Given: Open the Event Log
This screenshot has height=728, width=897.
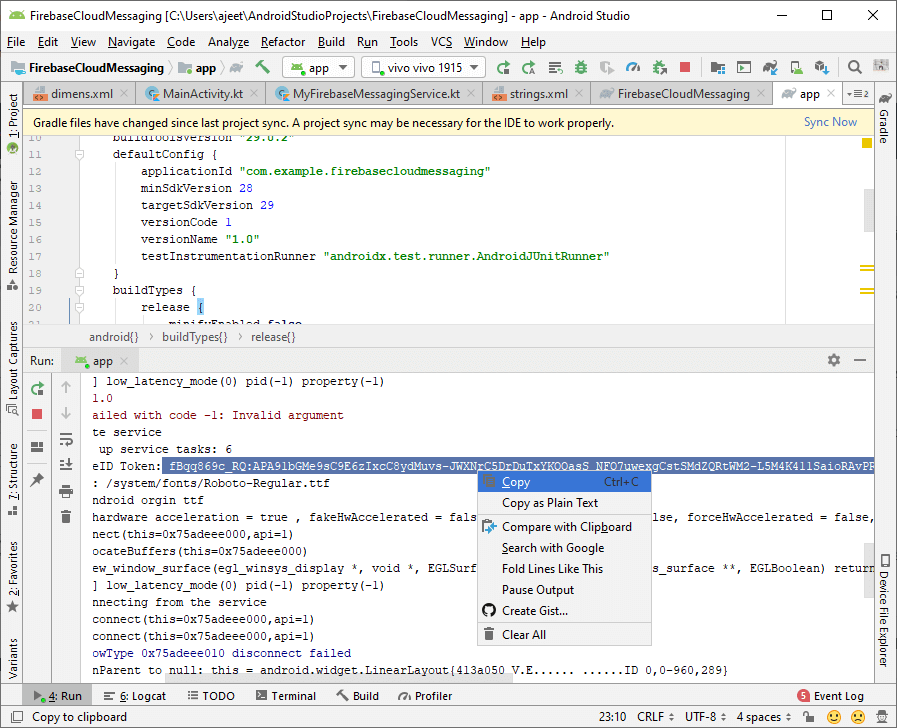Looking at the screenshot, I should [x=831, y=696].
